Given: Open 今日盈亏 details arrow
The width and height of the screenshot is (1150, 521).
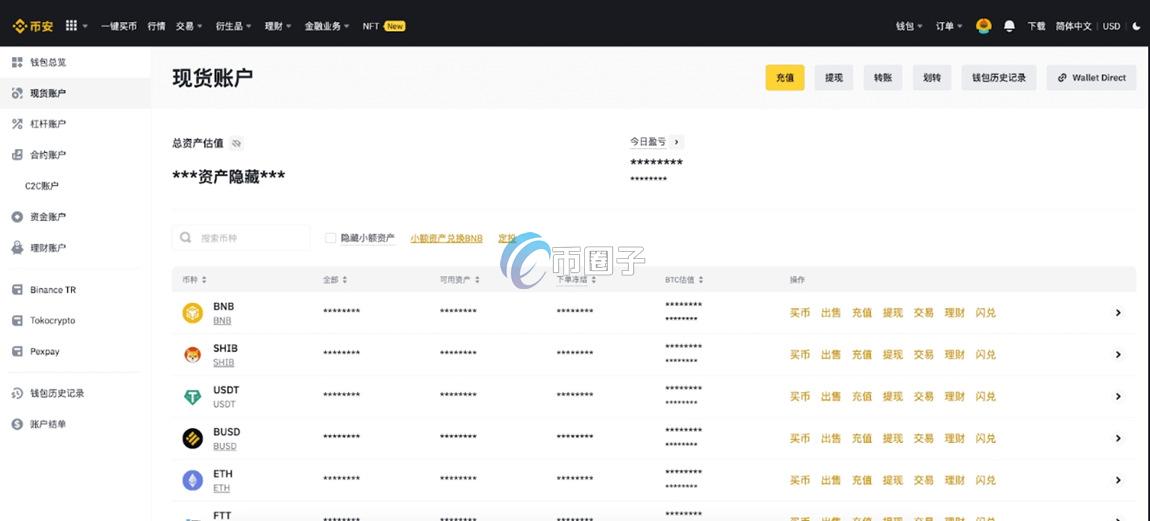Looking at the screenshot, I should [676, 142].
